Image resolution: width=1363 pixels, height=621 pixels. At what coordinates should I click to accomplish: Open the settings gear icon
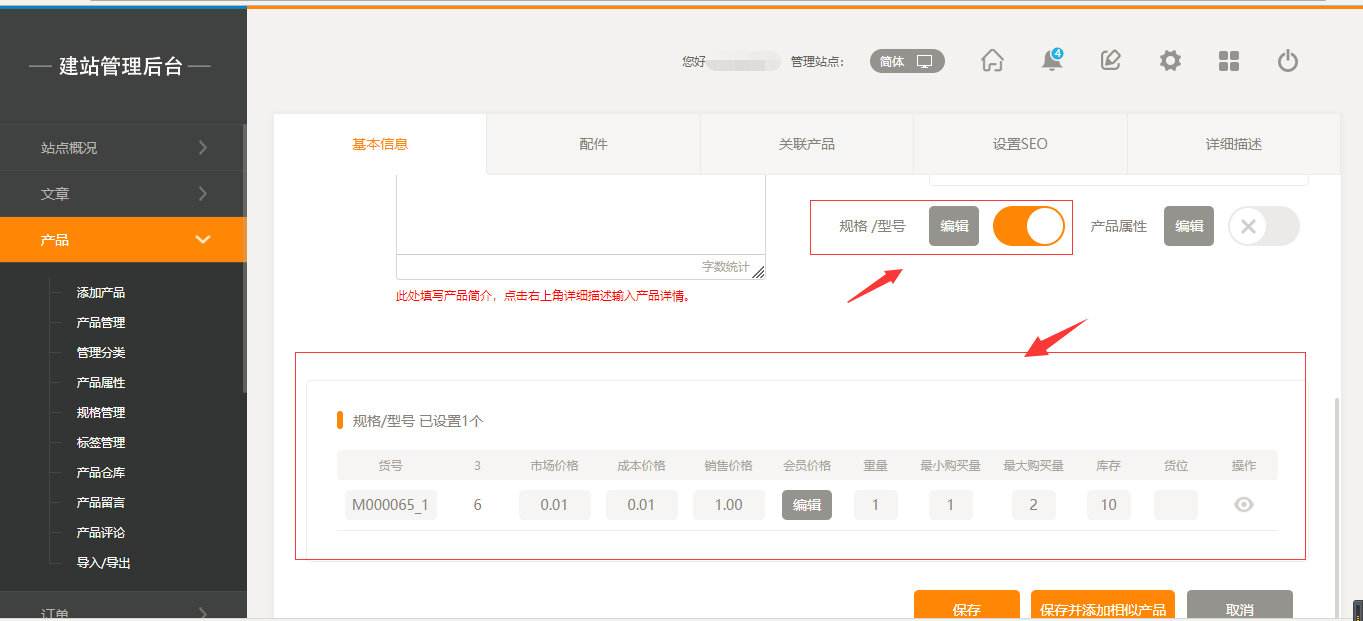point(1170,61)
